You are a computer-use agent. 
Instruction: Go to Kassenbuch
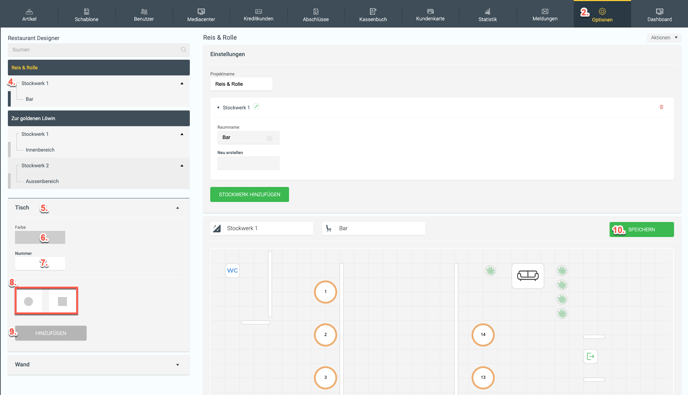[373, 14]
